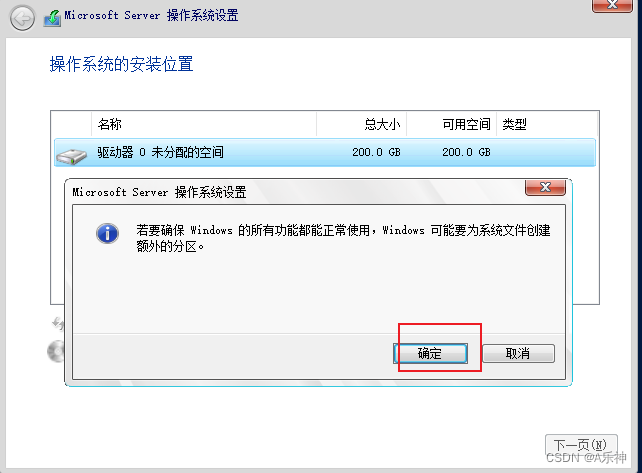Click the 操作系统的安装位置 heading

pos(121,64)
